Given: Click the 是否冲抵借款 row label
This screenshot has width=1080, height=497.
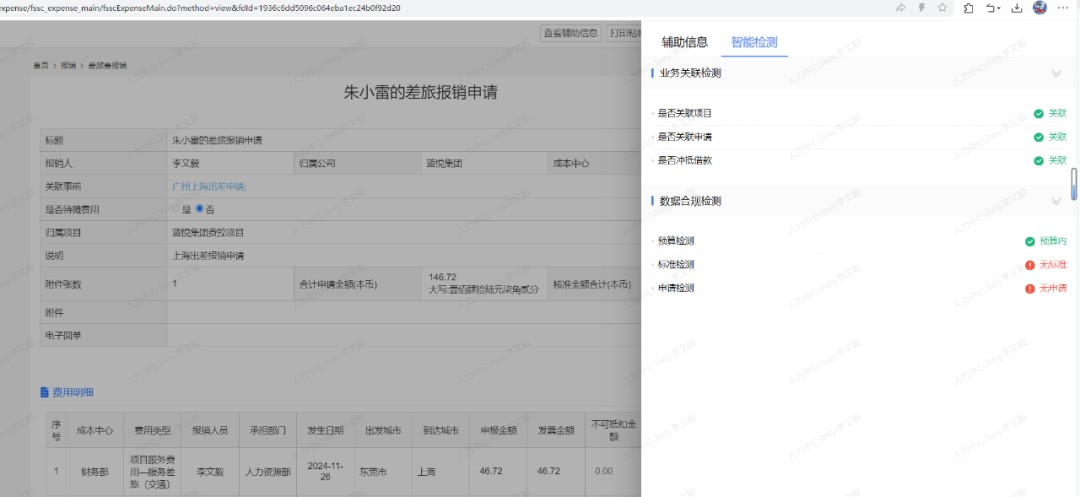Looking at the screenshot, I should pyautogui.click(x=685, y=160).
